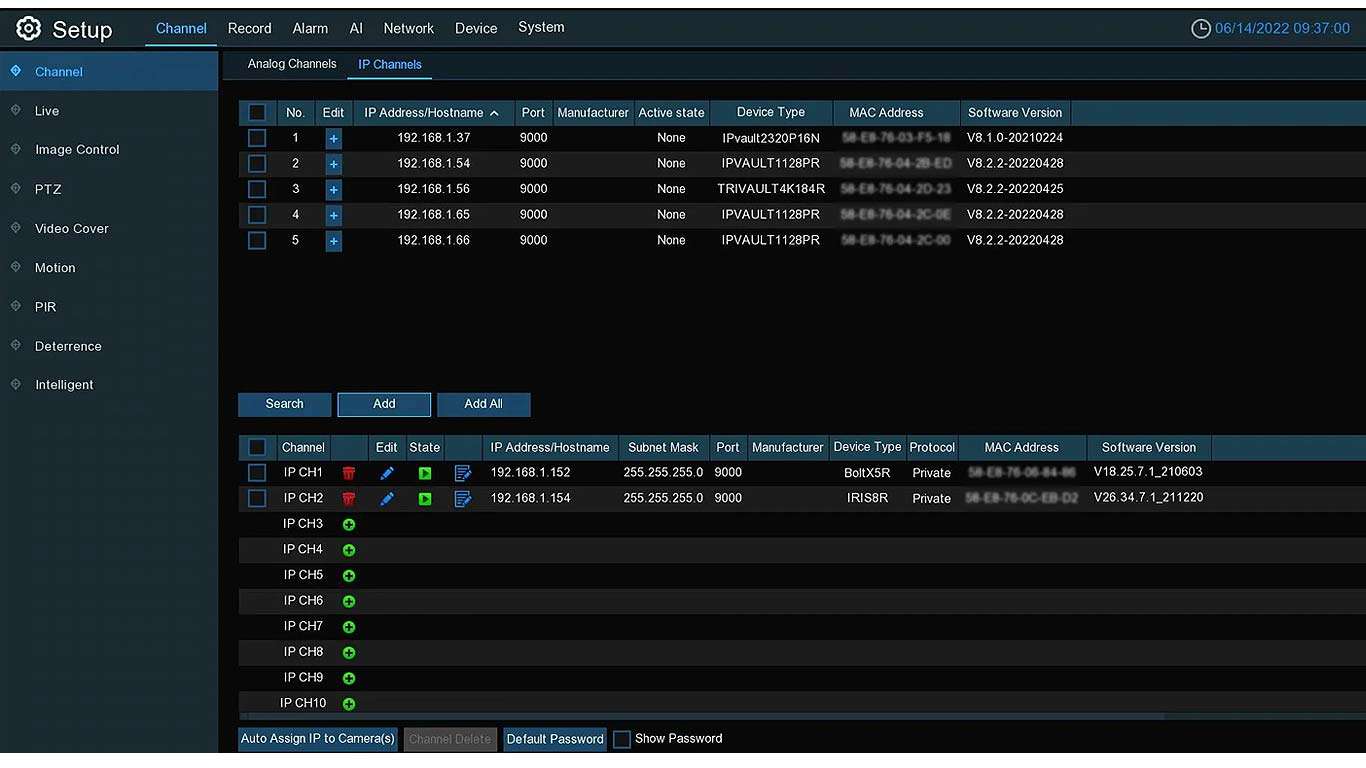Open the settings list icon for IP CH2
This screenshot has width=1366, height=768.
point(462,498)
